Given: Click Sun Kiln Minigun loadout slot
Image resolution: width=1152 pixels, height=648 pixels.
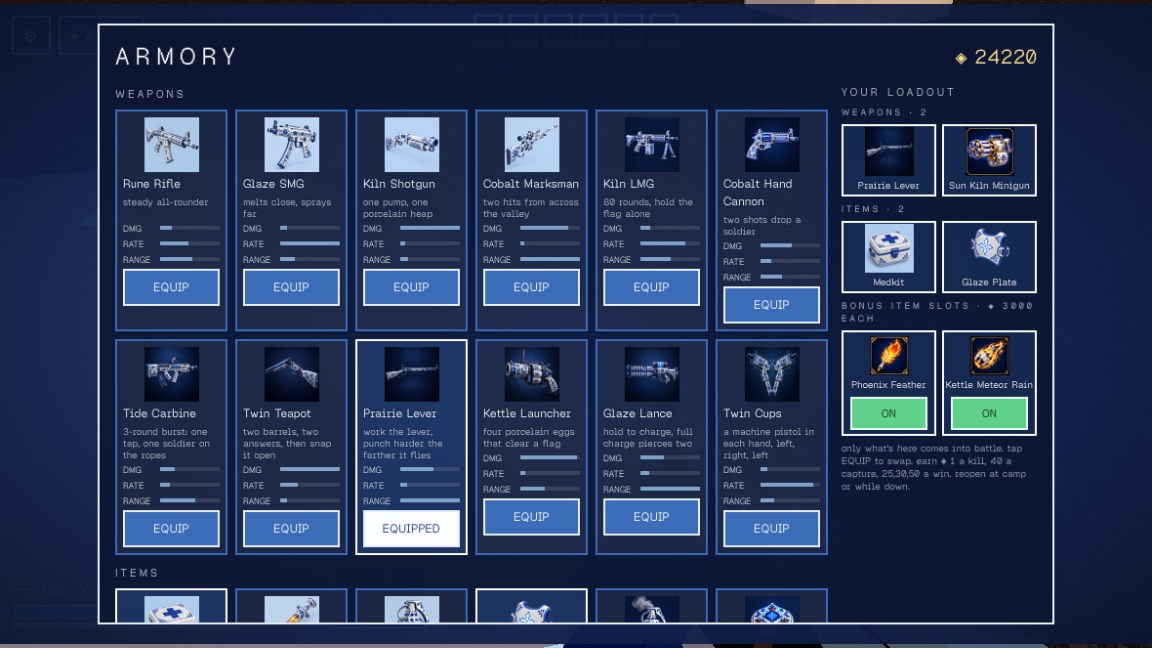Looking at the screenshot, I should click(989, 160).
